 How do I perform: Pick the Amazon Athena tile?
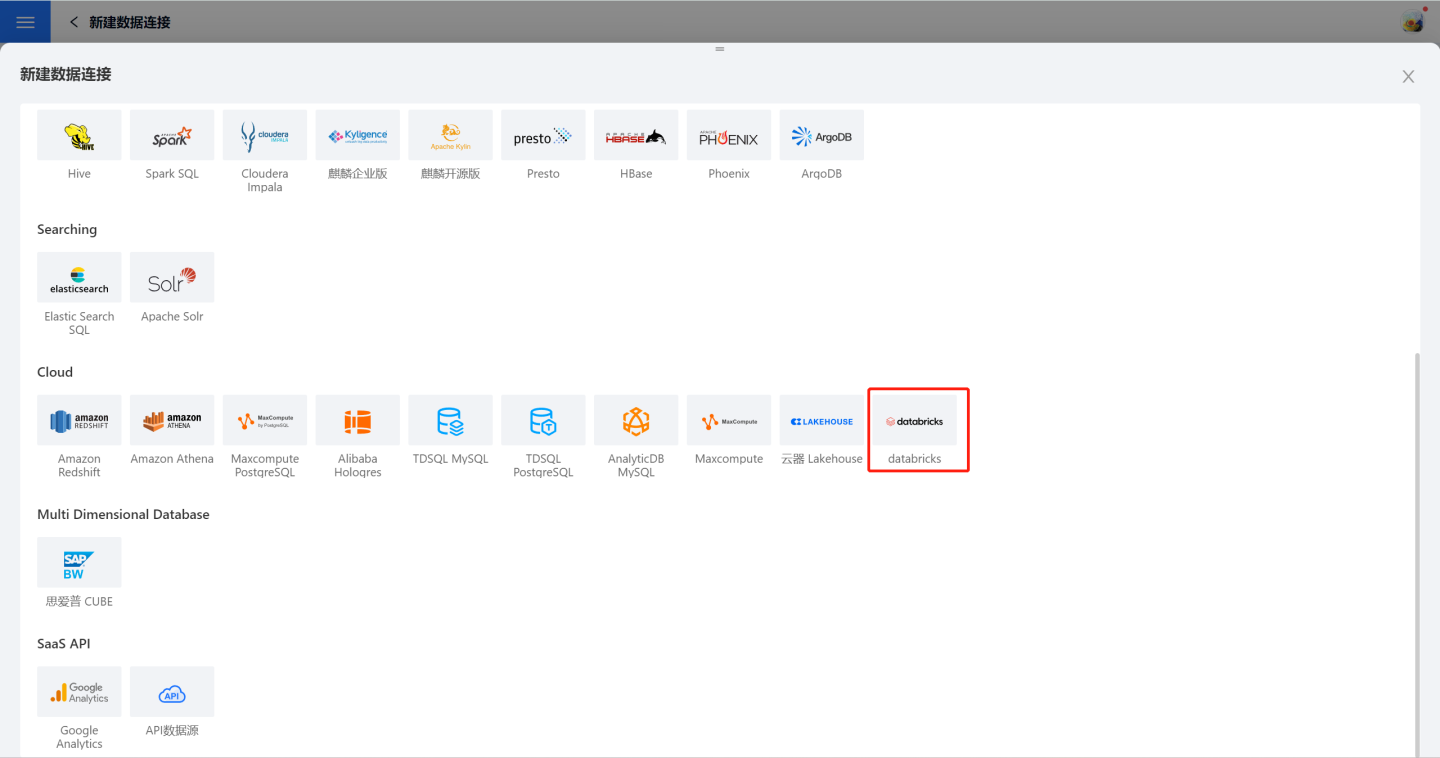(x=172, y=421)
